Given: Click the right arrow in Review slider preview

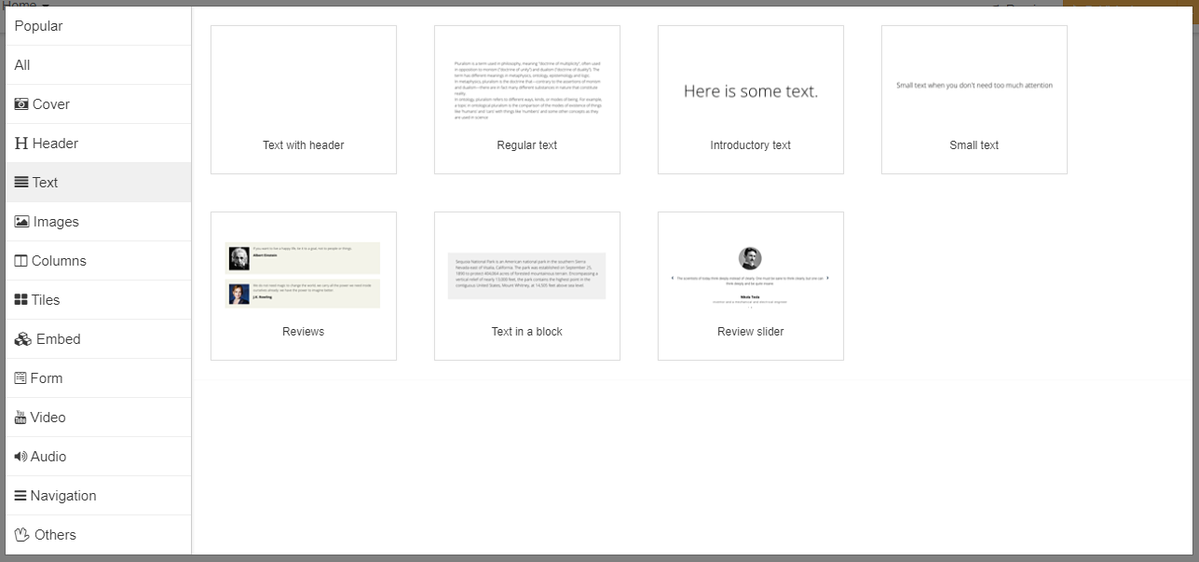Looking at the screenshot, I should pyautogui.click(x=828, y=278).
